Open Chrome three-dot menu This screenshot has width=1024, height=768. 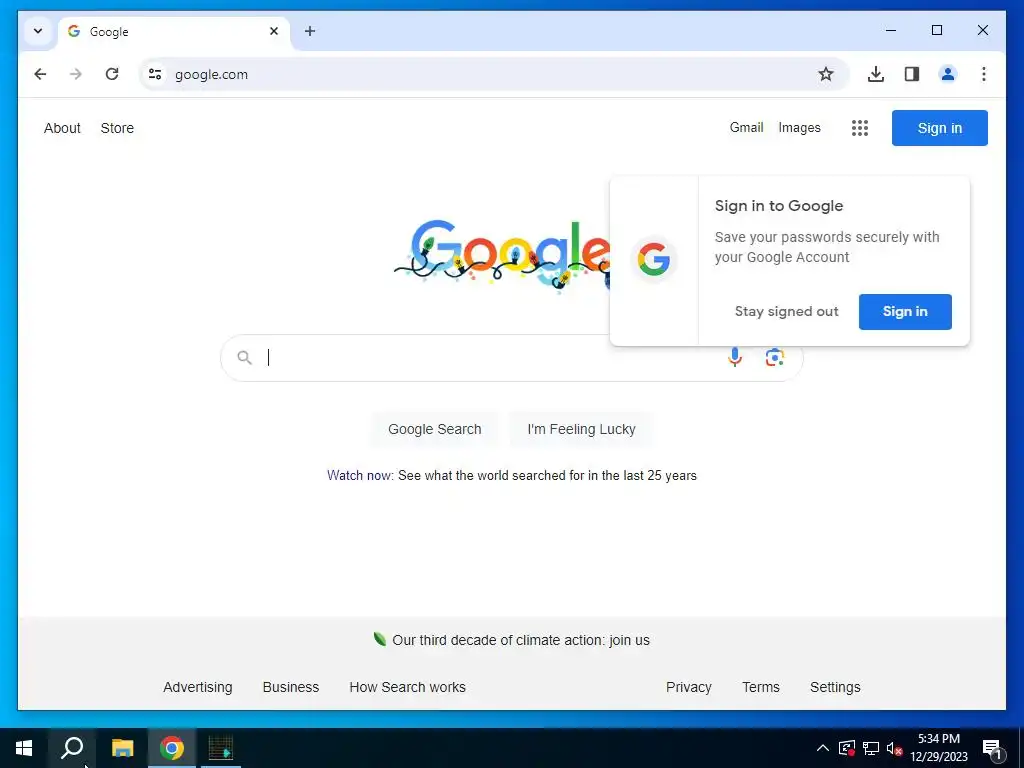pyautogui.click(x=984, y=74)
